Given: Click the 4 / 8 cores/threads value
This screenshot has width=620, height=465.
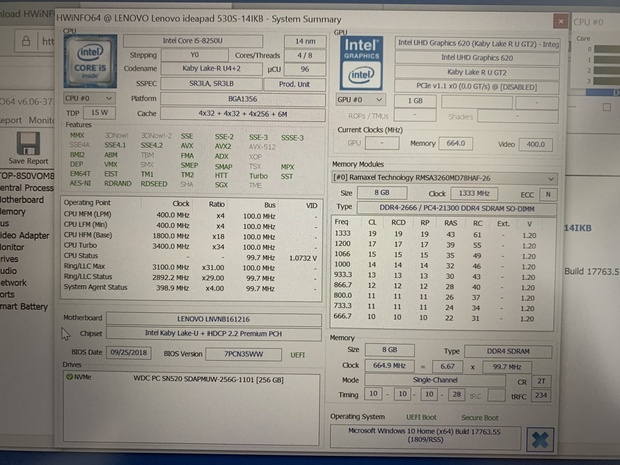Looking at the screenshot, I should [x=305, y=55].
